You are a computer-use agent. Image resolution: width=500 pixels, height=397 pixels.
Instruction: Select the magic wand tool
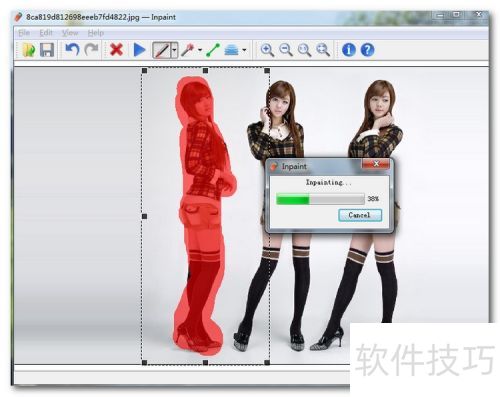click(x=188, y=50)
